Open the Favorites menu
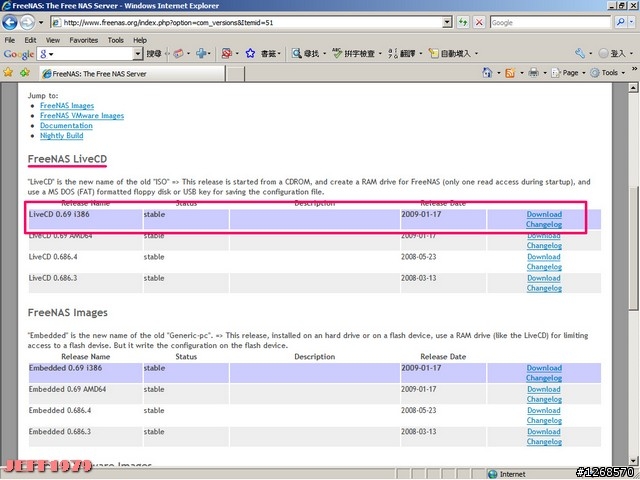This screenshot has height=480, width=640. tap(84, 40)
